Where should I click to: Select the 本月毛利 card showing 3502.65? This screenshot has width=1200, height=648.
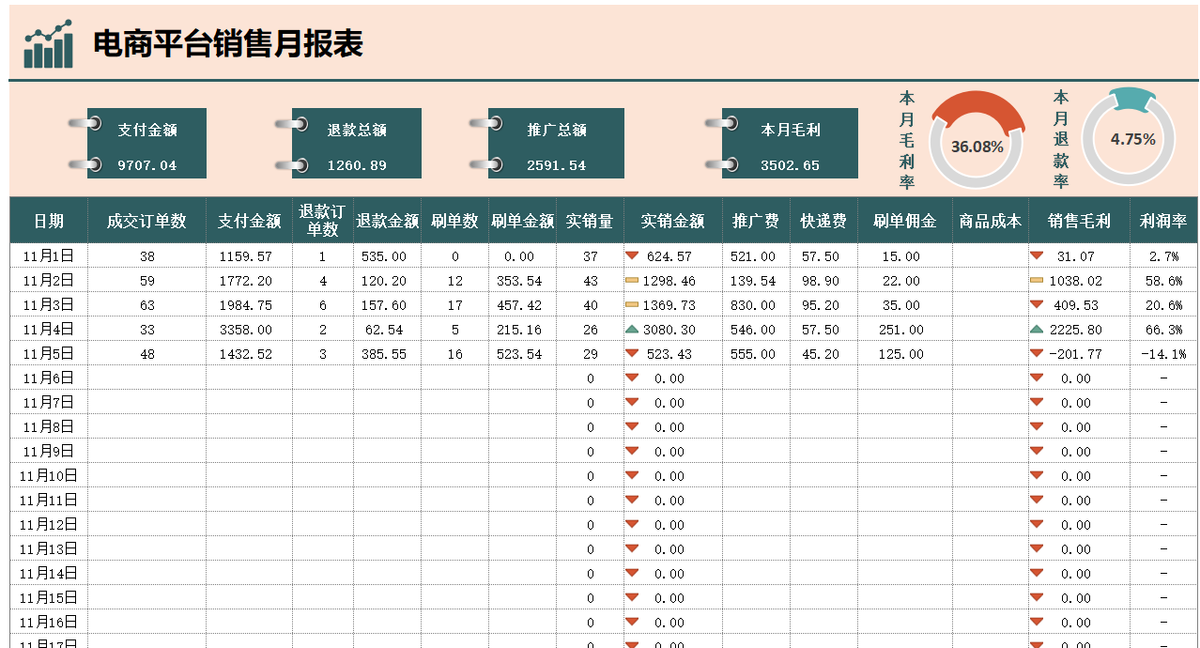[x=789, y=143]
